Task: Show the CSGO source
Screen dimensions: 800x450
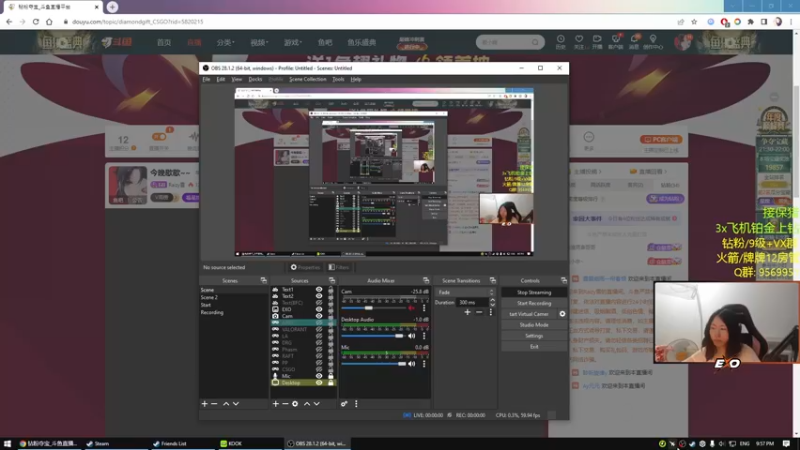Action: (319, 369)
